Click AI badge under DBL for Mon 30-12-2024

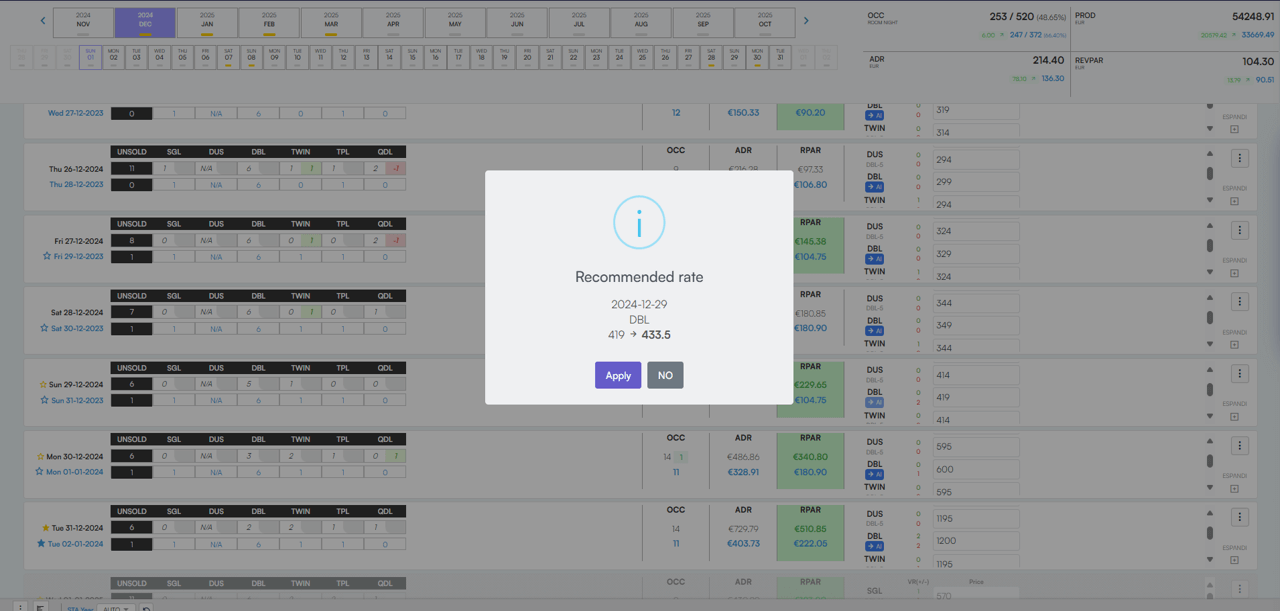[875, 475]
